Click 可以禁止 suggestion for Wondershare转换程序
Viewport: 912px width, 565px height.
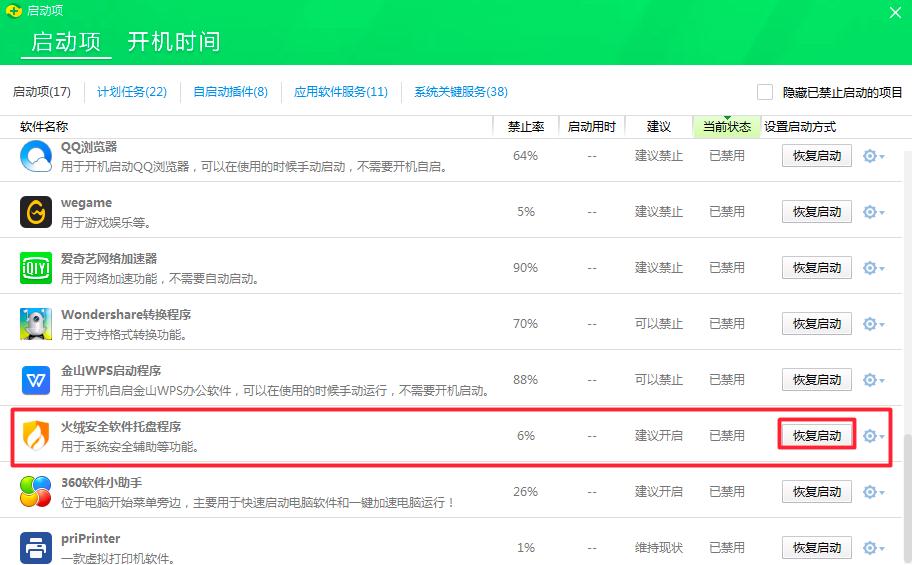[x=658, y=324]
